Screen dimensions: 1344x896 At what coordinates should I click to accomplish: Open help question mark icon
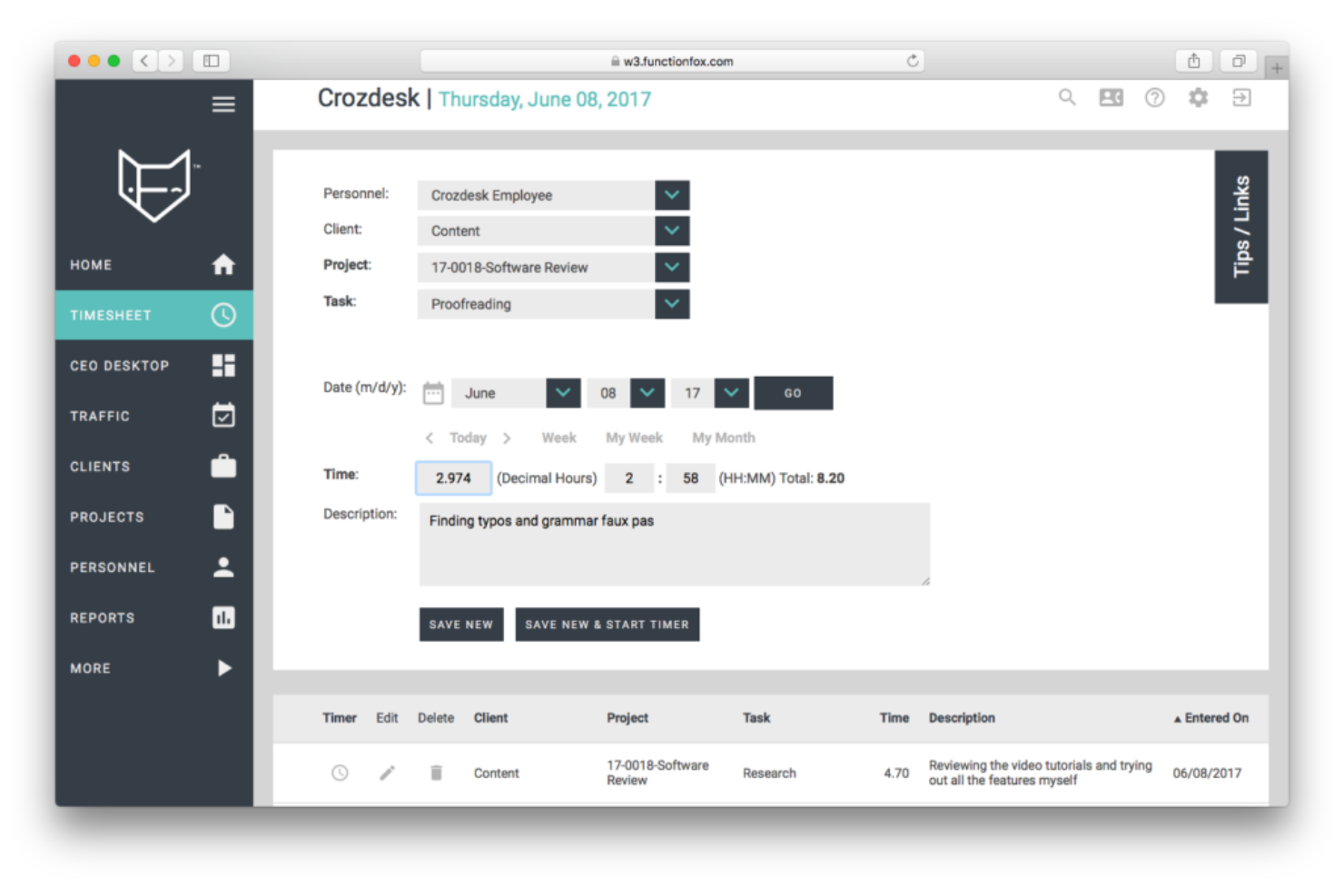(x=1154, y=97)
